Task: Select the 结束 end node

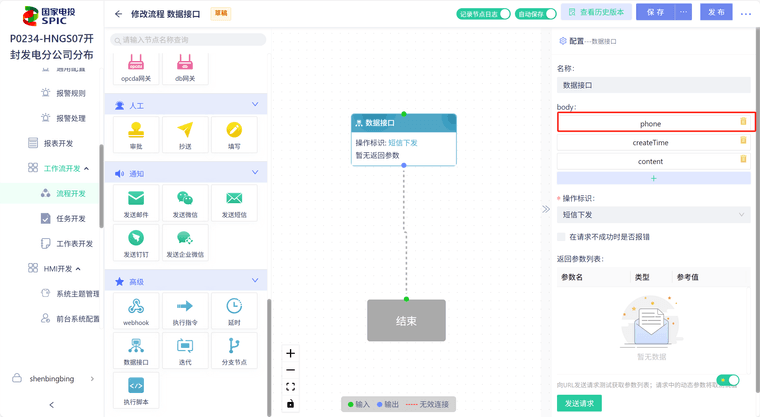Action: [x=406, y=320]
